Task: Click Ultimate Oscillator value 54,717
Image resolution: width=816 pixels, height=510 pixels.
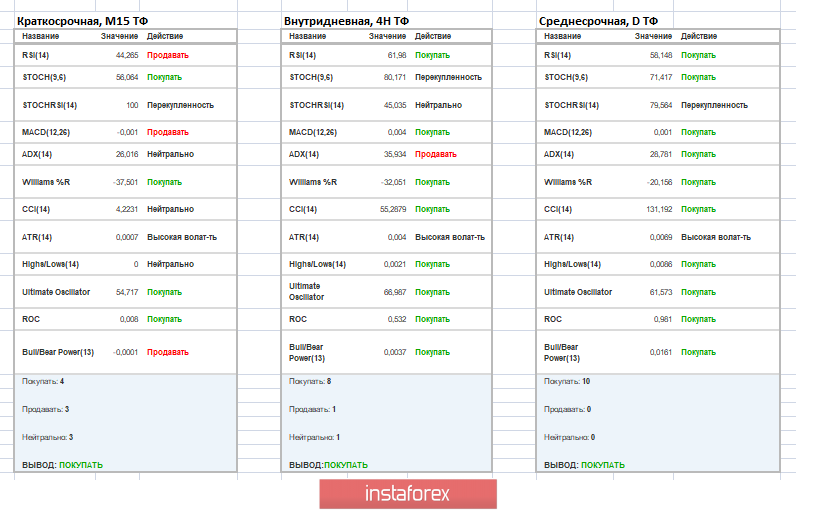Action: pos(127,292)
